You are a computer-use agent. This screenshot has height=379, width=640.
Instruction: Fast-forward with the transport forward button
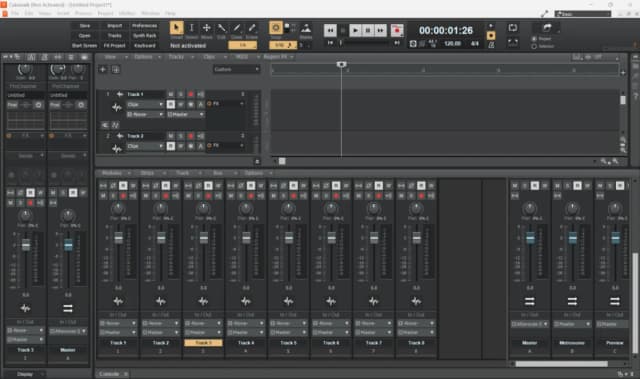point(380,31)
